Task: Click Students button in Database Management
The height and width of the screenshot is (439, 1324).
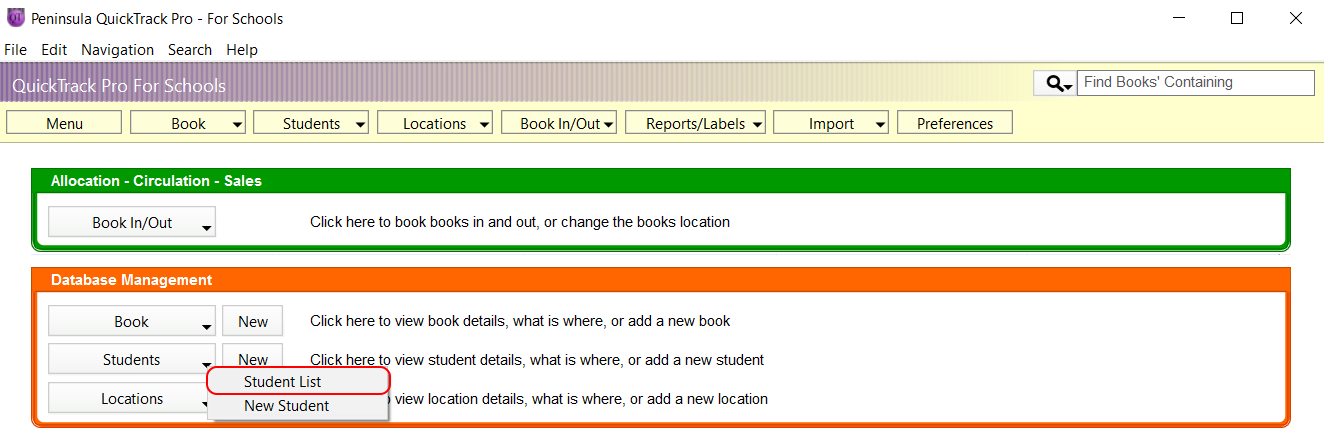Action: pyautogui.click(x=132, y=359)
